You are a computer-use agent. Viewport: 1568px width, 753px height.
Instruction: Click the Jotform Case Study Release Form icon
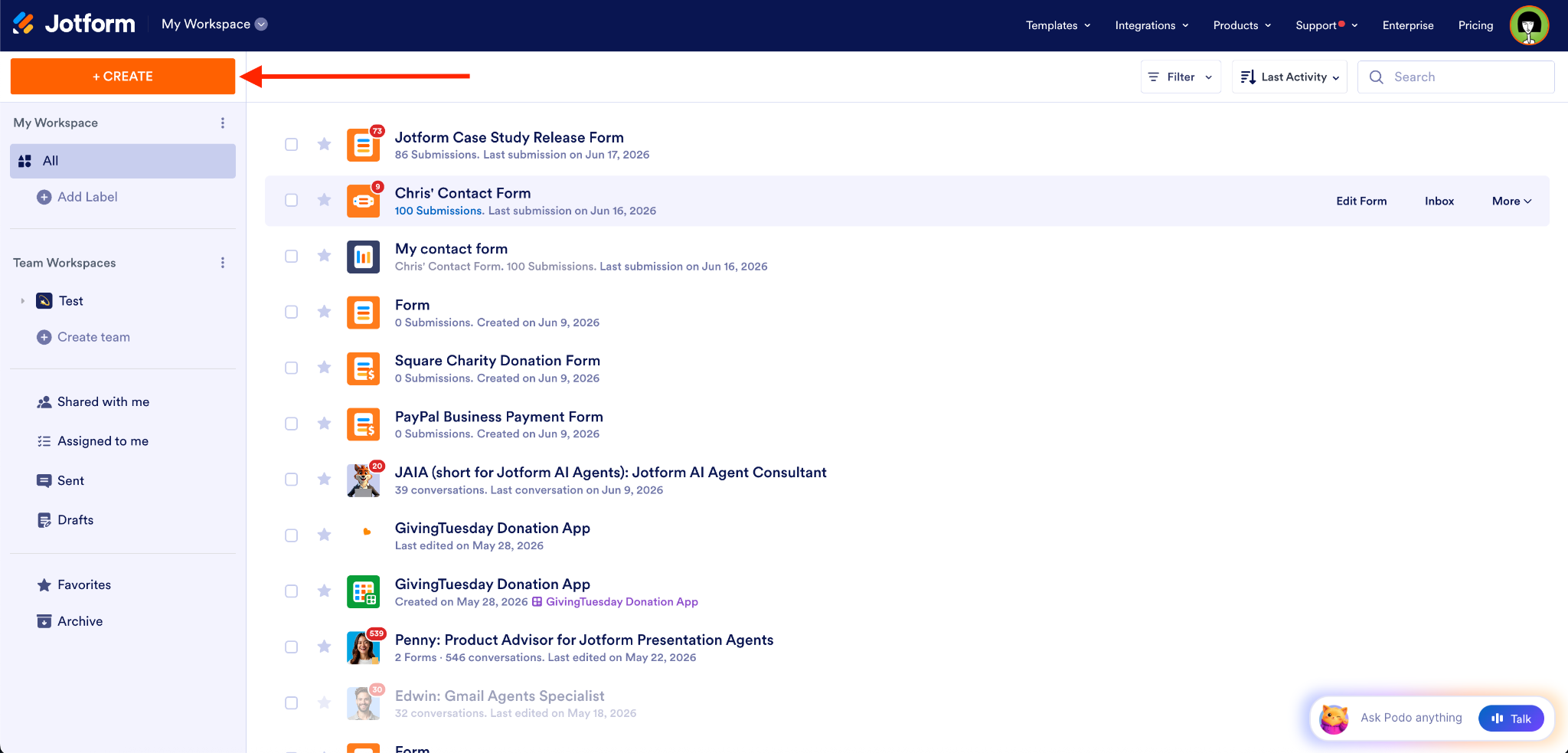click(x=364, y=145)
